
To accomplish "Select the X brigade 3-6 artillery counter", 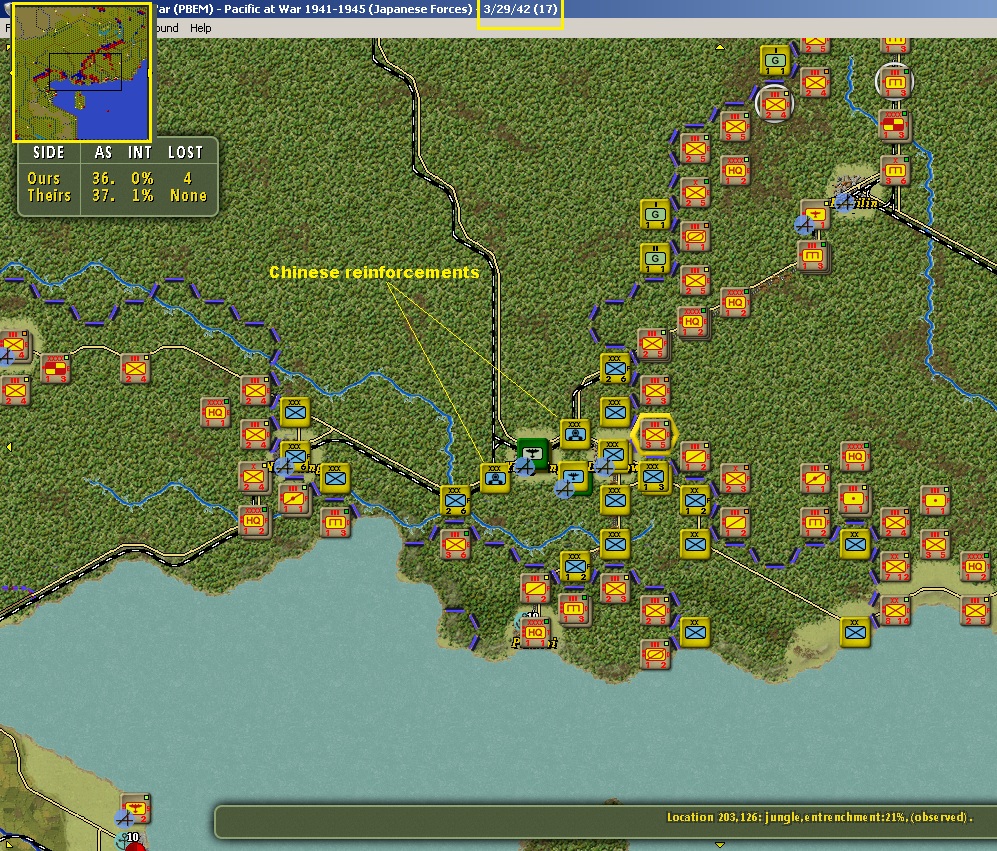I will [x=895, y=170].
